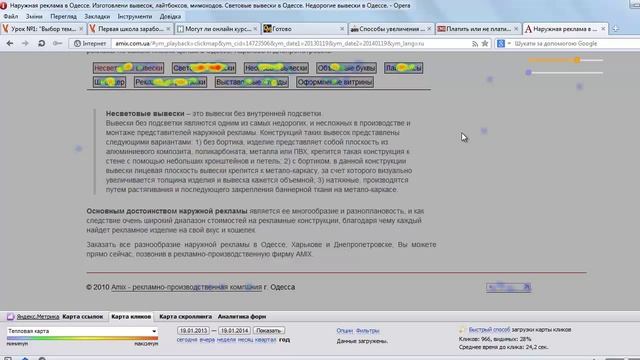Click the Объемные буквы category button
The width and height of the screenshot is (640, 360).
tap(346, 68)
